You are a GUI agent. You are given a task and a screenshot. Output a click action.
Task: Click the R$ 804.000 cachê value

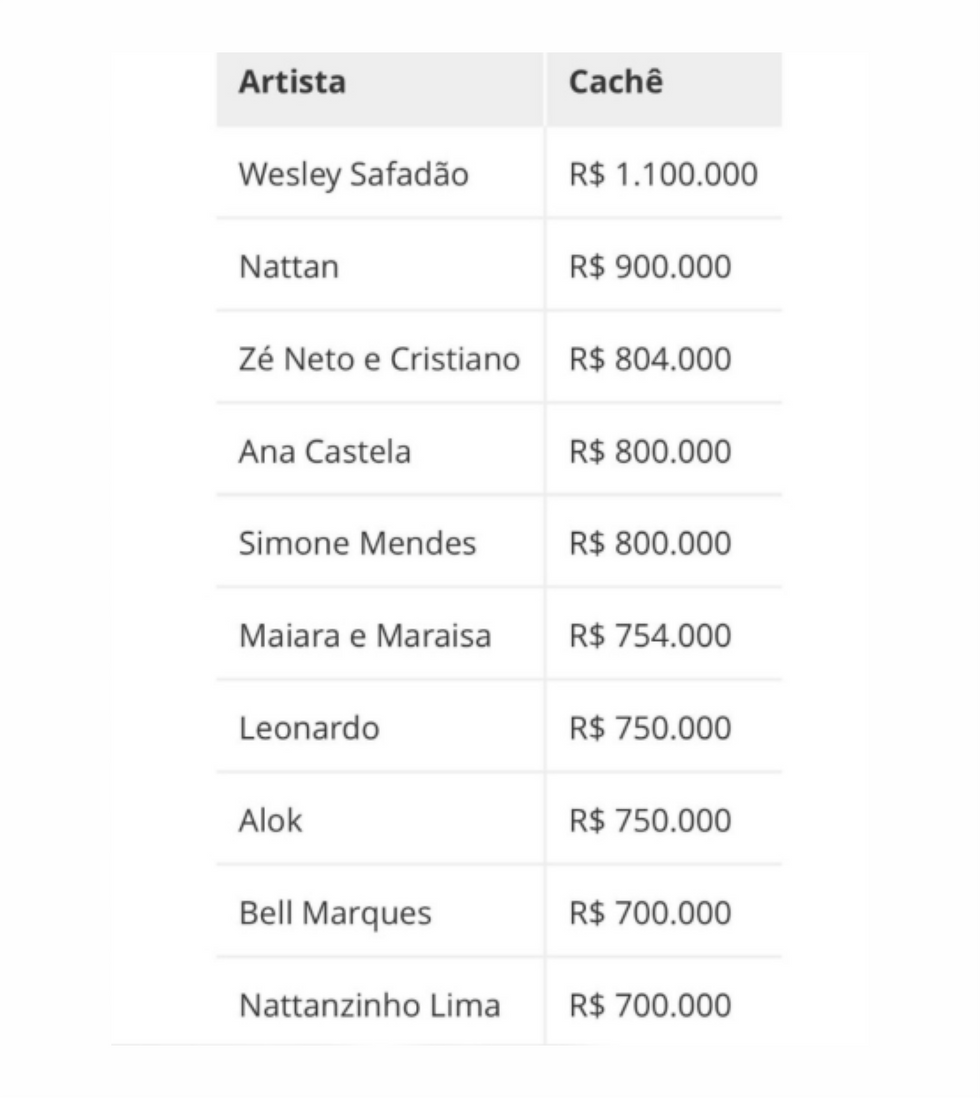(x=650, y=359)
